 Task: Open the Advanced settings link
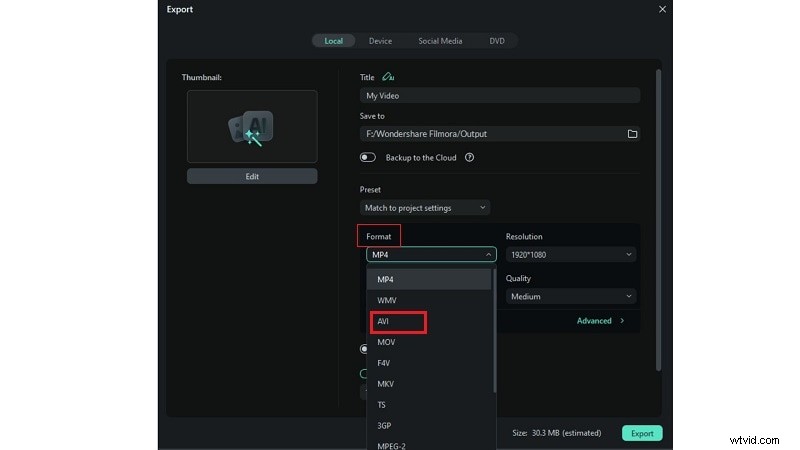[x=600, y=320]
